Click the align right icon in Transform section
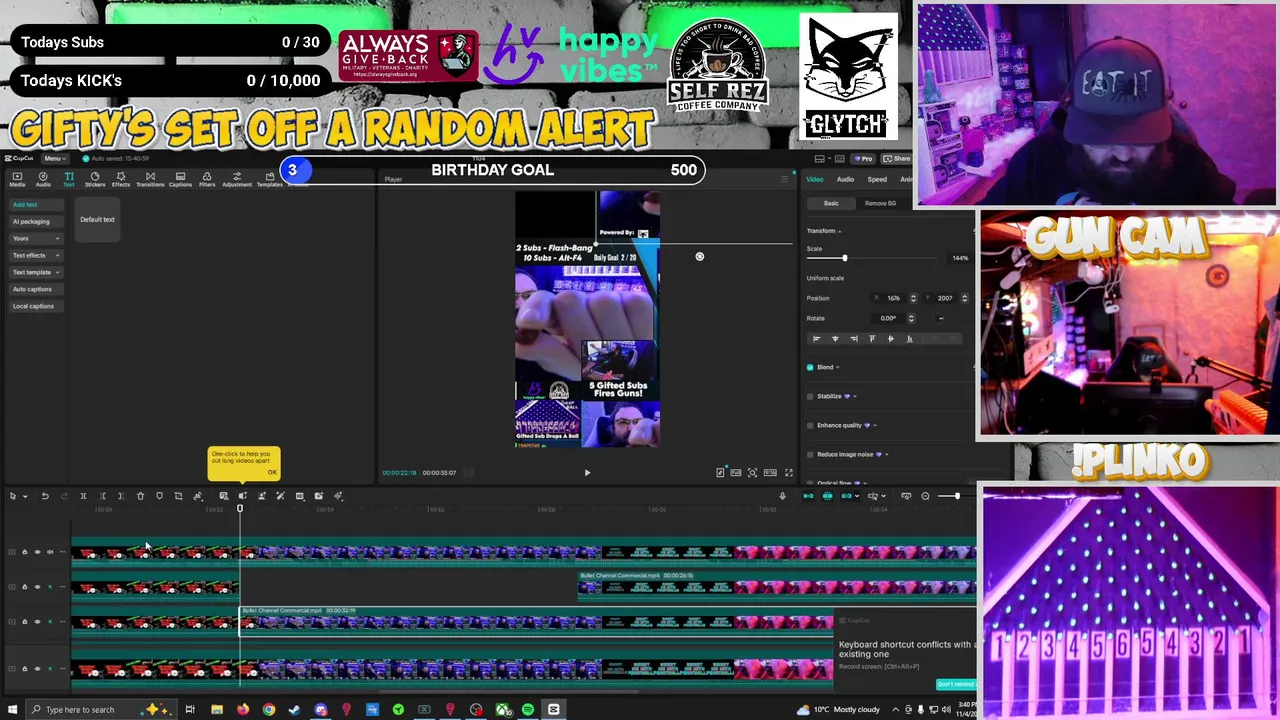 tap(853, 339)
